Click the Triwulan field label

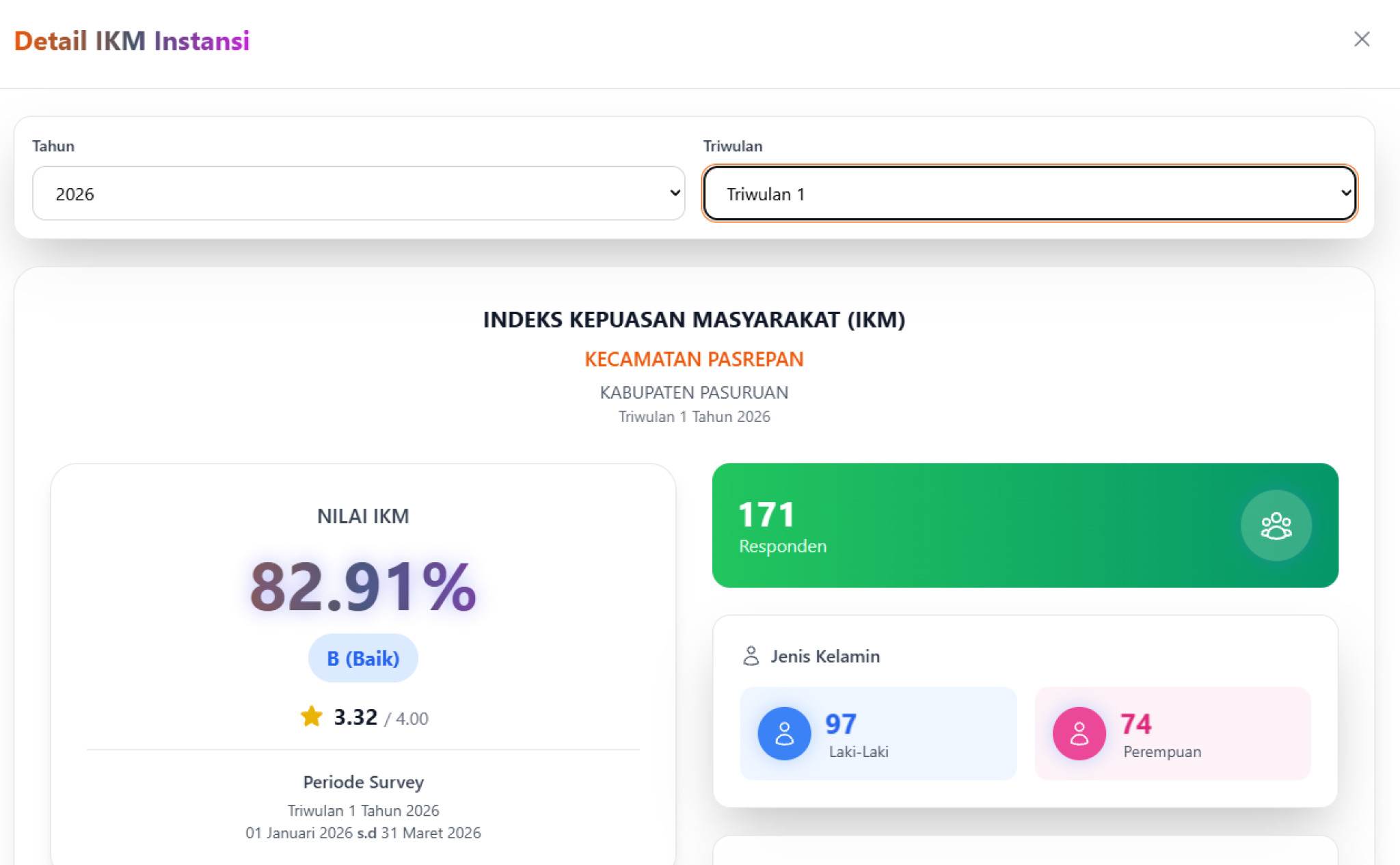(x=733, y=146)
